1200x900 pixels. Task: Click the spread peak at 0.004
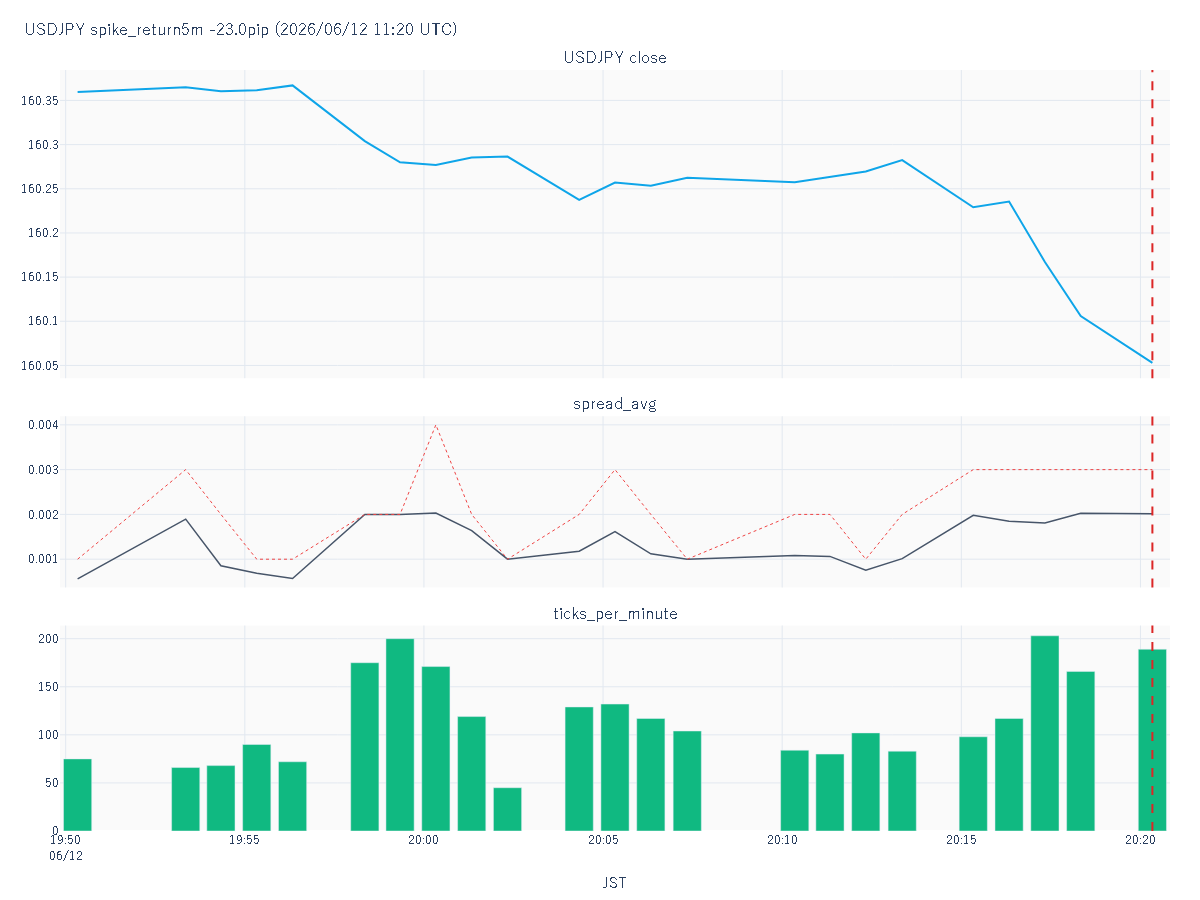pos(436,425)
